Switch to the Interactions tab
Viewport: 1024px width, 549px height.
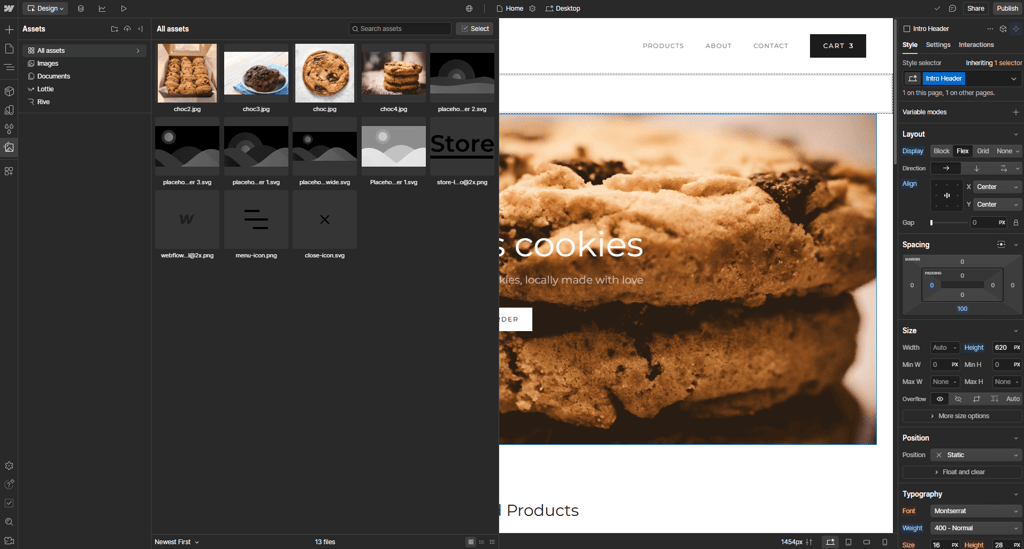coord(976,45)
